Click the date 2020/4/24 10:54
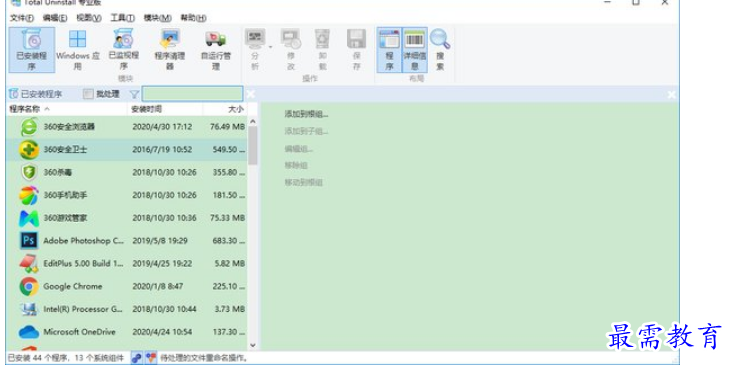Screen dimensions: 730x368 (x=162, y=332)
